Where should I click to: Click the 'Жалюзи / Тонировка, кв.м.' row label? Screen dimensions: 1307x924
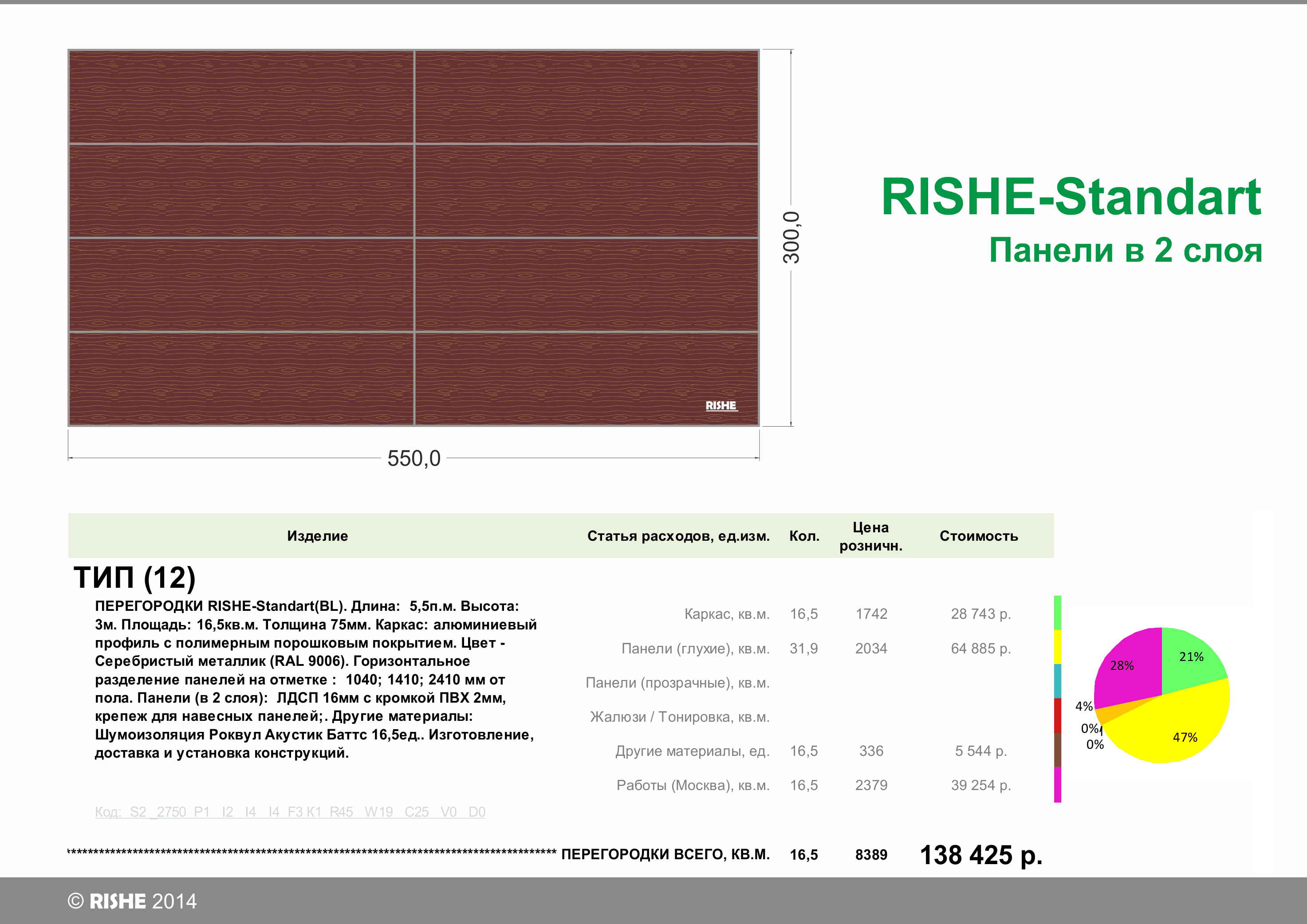tap(680, 717)
